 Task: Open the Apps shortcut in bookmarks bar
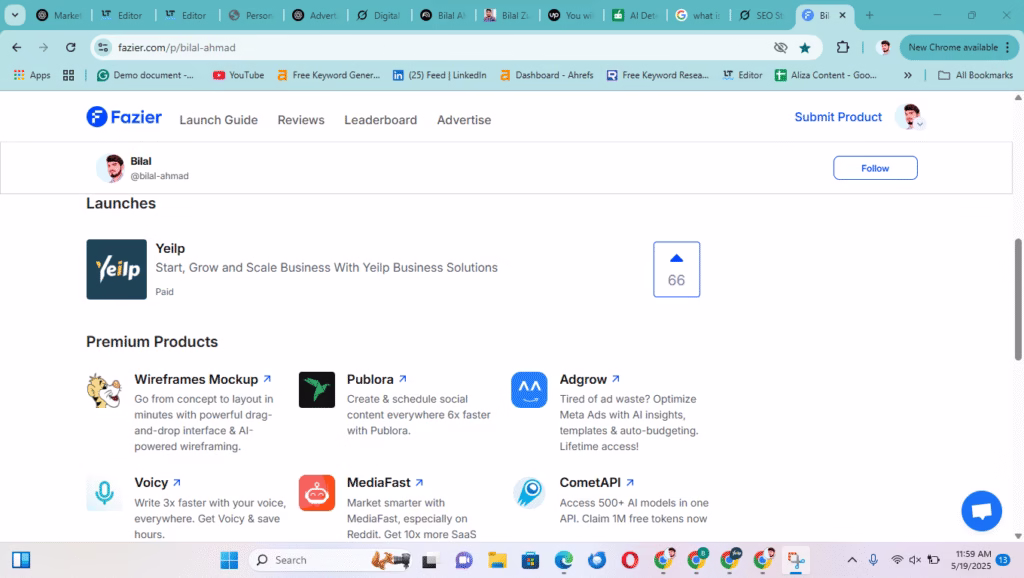tap(32, 75)
